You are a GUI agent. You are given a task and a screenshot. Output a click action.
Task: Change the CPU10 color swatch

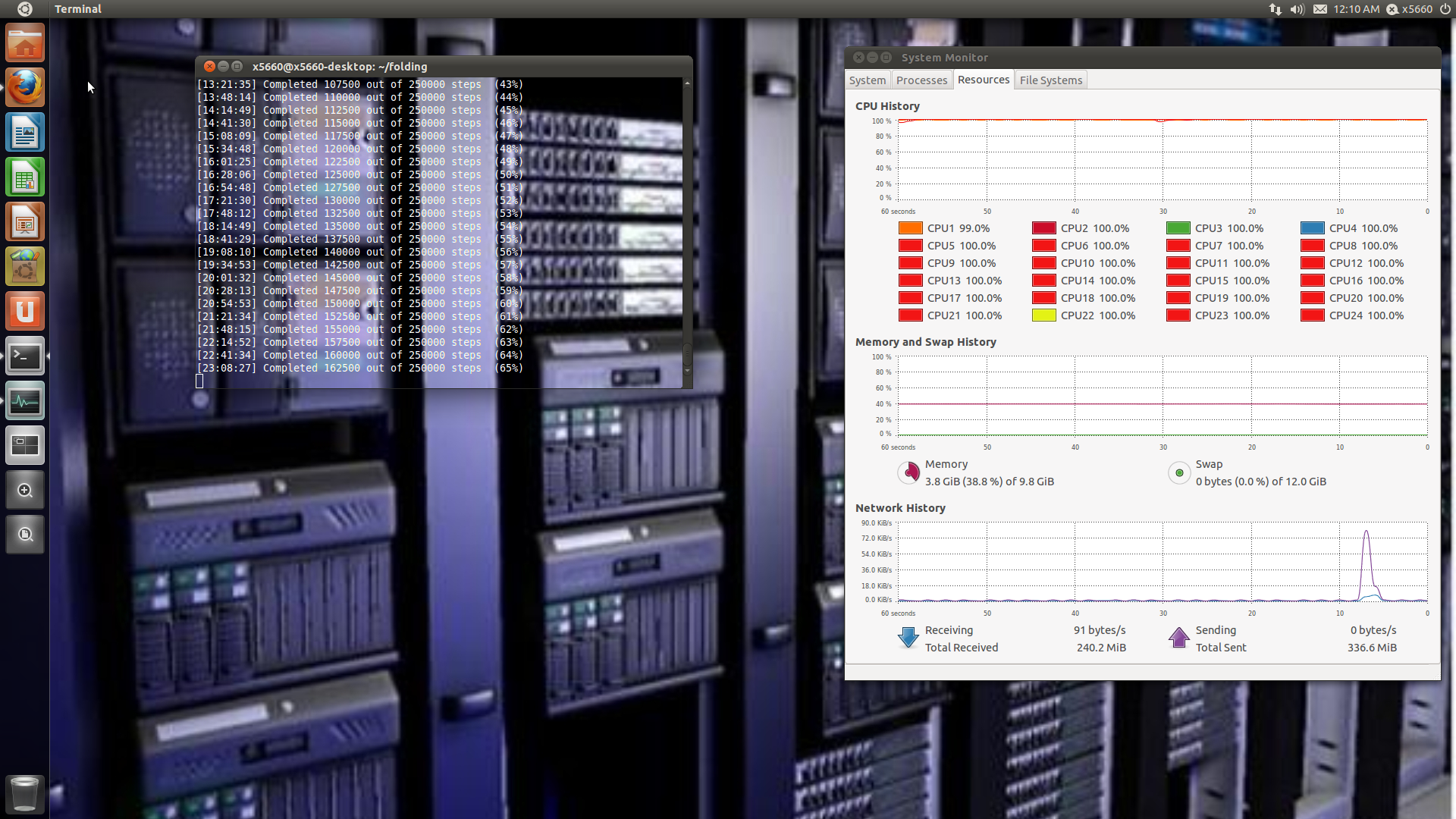(x=1044, y=263)
